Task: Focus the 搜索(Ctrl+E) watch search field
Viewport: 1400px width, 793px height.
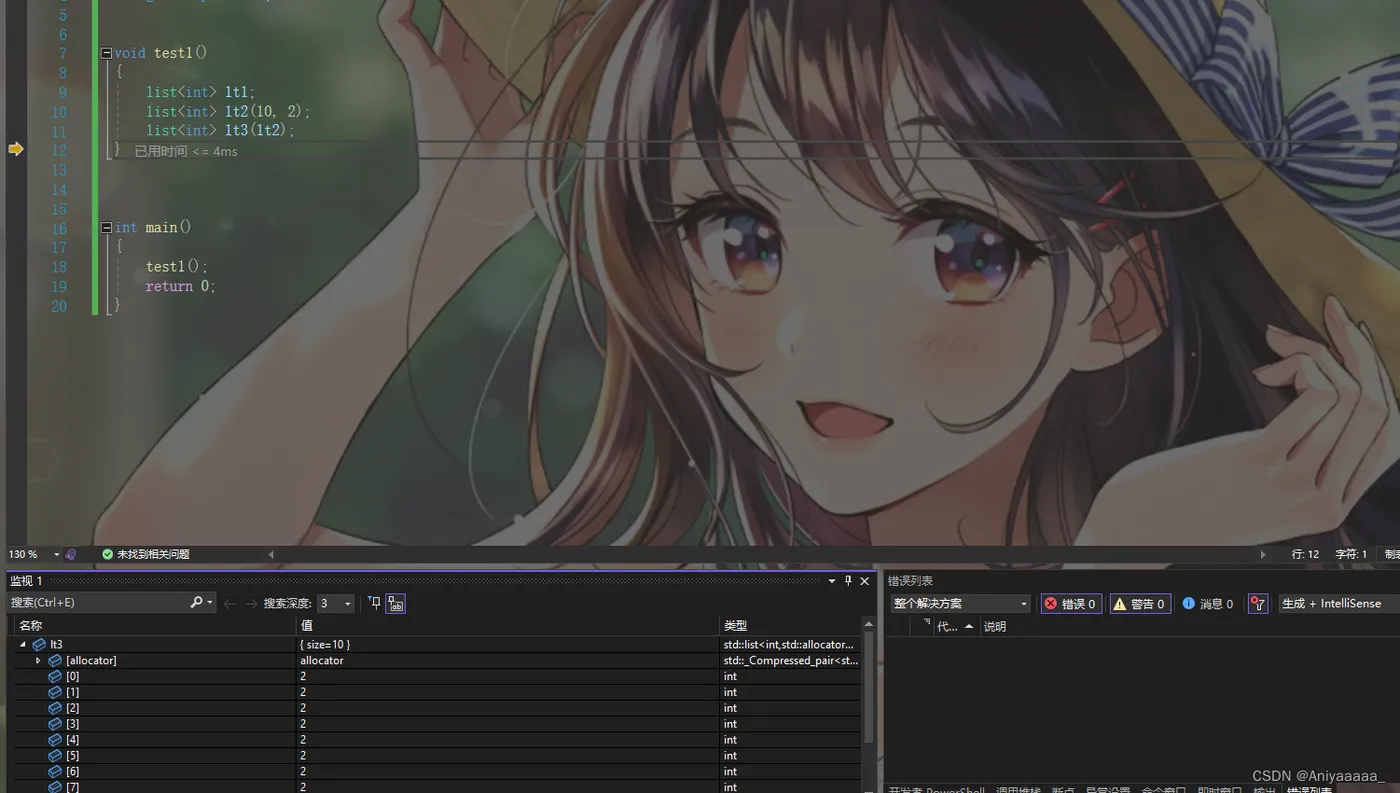Action: coord(98,603)
